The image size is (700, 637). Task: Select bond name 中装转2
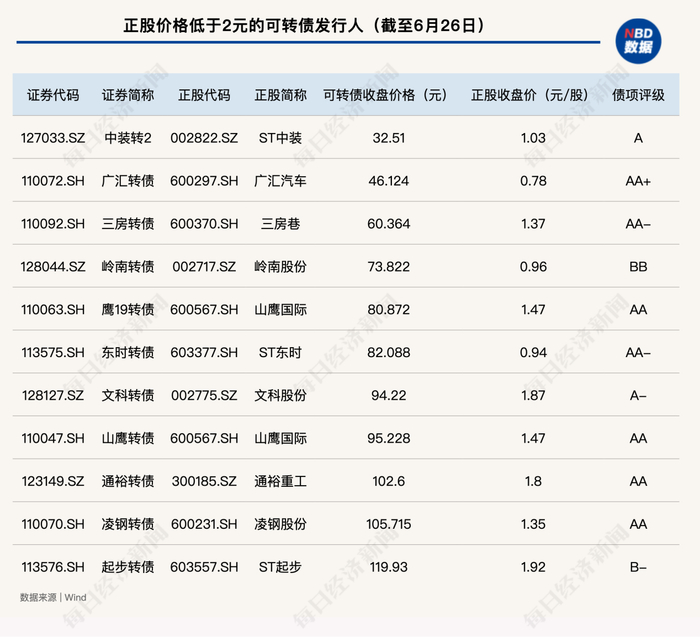pyautogui.click(x=128, y=138)
